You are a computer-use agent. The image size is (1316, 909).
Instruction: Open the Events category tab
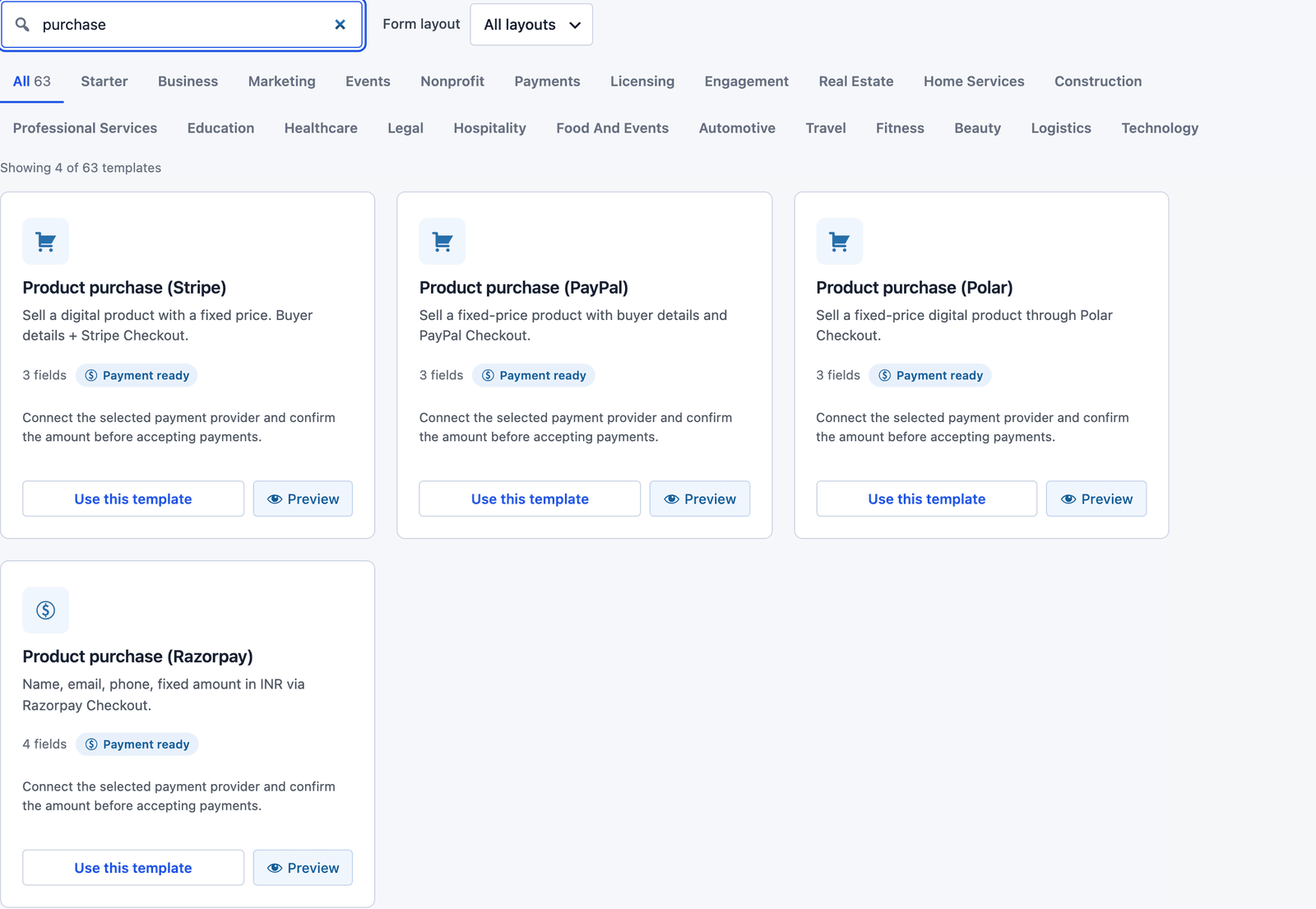(368, 81)
